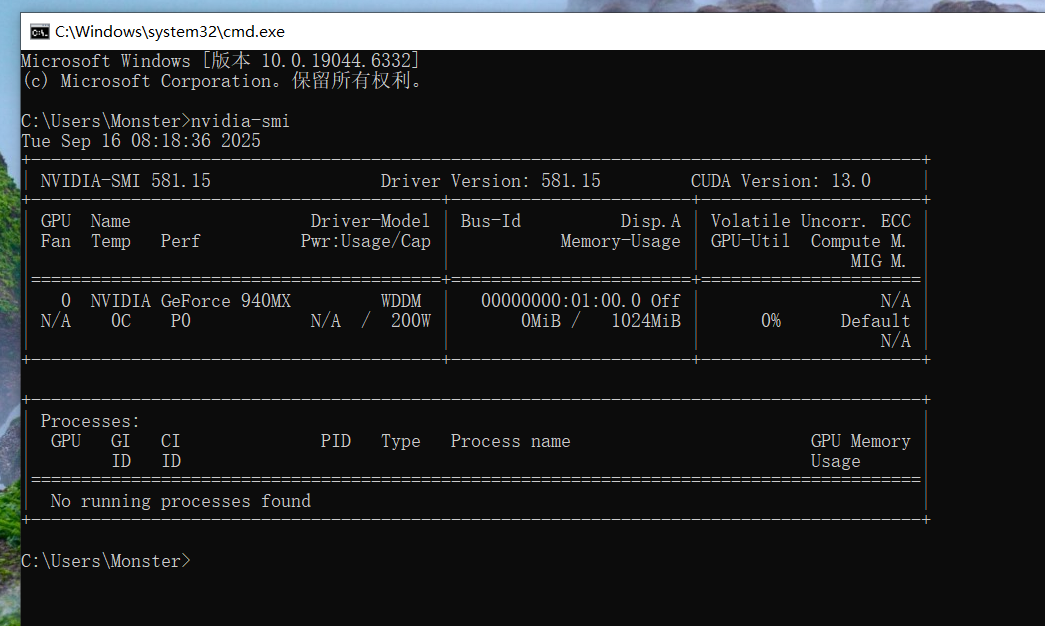1045x626 pixels.
Task: Click the typed nvidia-smi command text
Action: tap(240, 121)
